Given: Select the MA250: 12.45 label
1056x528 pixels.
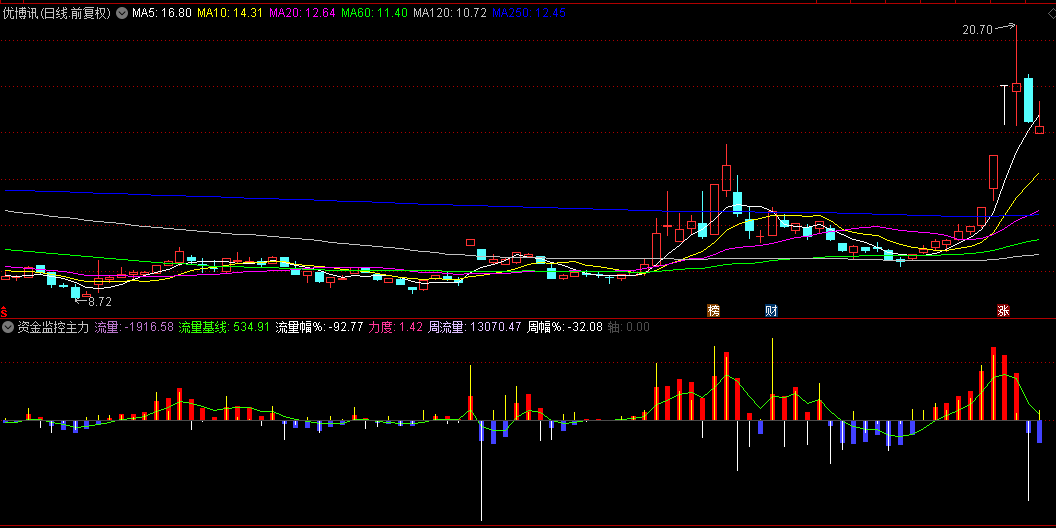Looking at the screenshot, I should click(529, 13).
